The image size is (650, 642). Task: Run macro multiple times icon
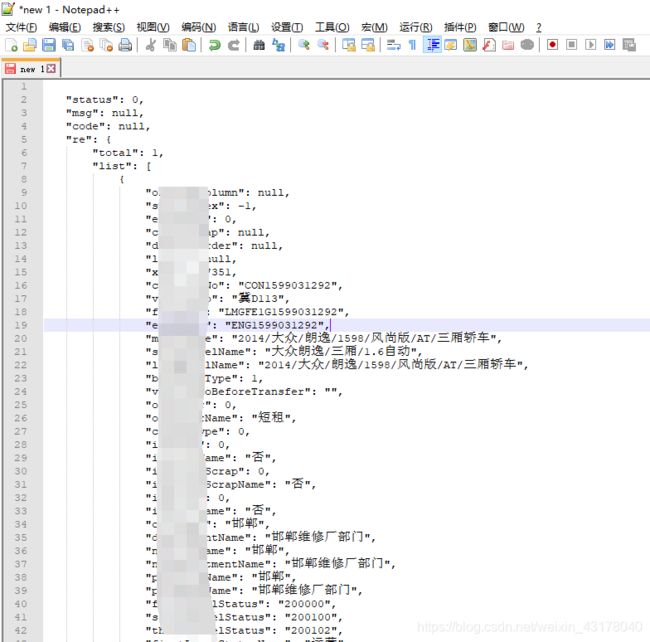point(610,45)
